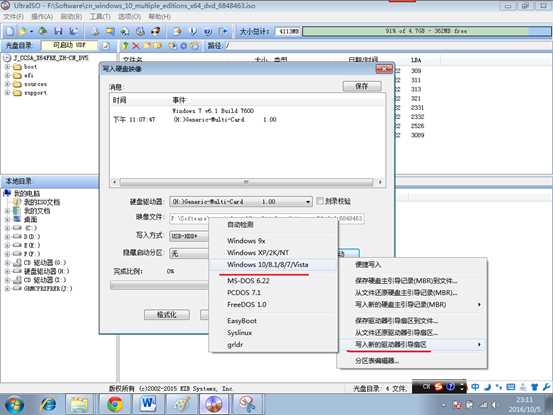Click the Windows Start orb
553x415 pixels.
tap(14, 405)
